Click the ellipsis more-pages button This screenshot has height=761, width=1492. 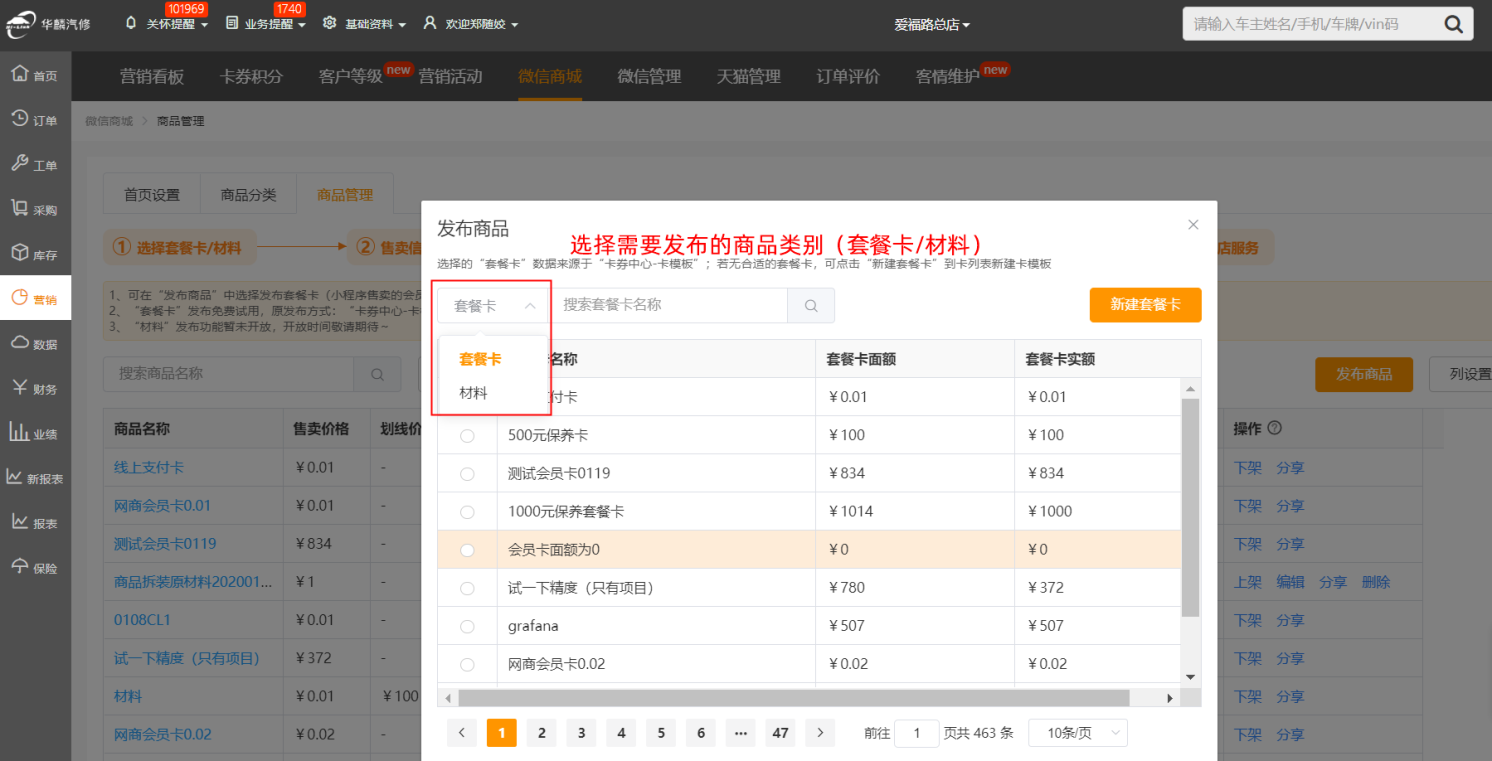(741, 733)
